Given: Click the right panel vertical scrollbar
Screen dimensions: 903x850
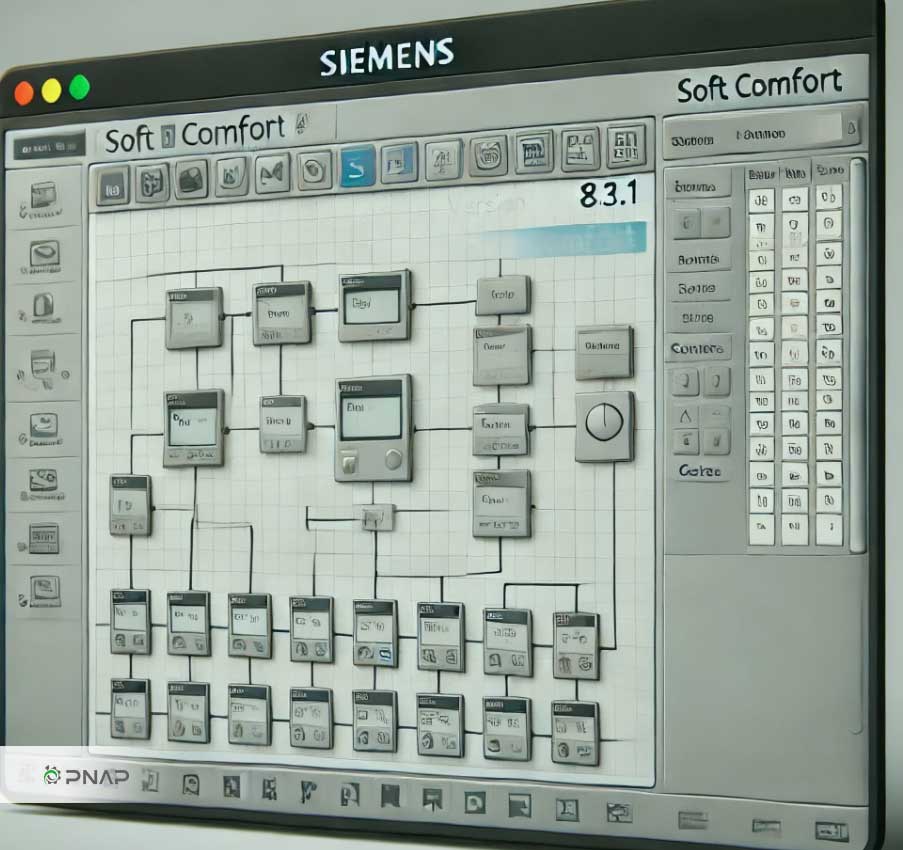Looking at the screenshot, I should (x=857, y=354).
